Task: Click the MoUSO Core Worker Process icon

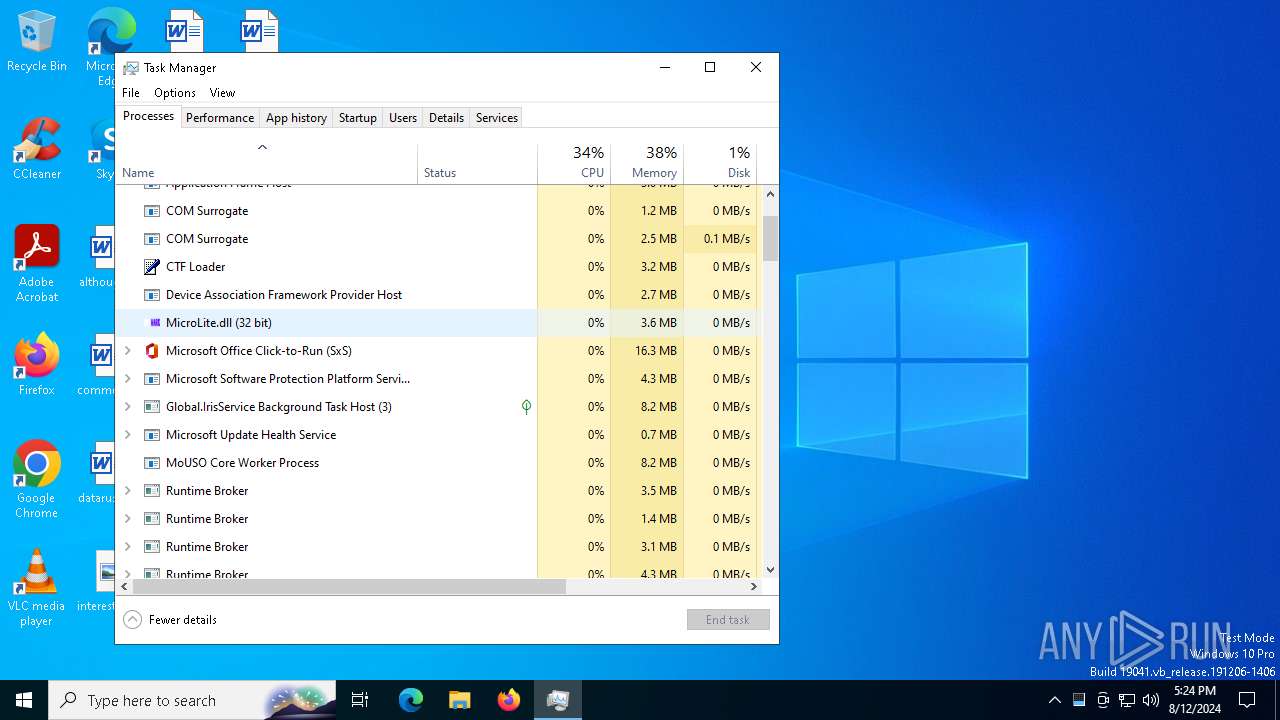Action: click(x=152, y=463)
